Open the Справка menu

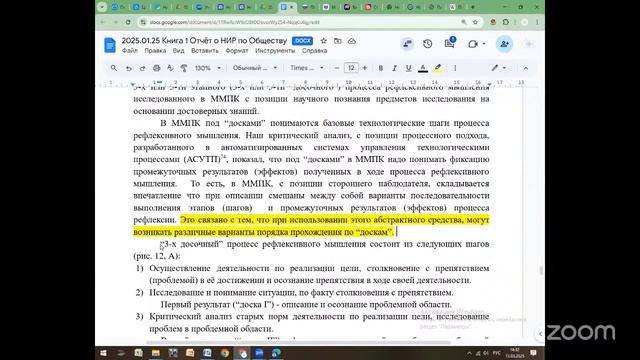pos(314,51)
